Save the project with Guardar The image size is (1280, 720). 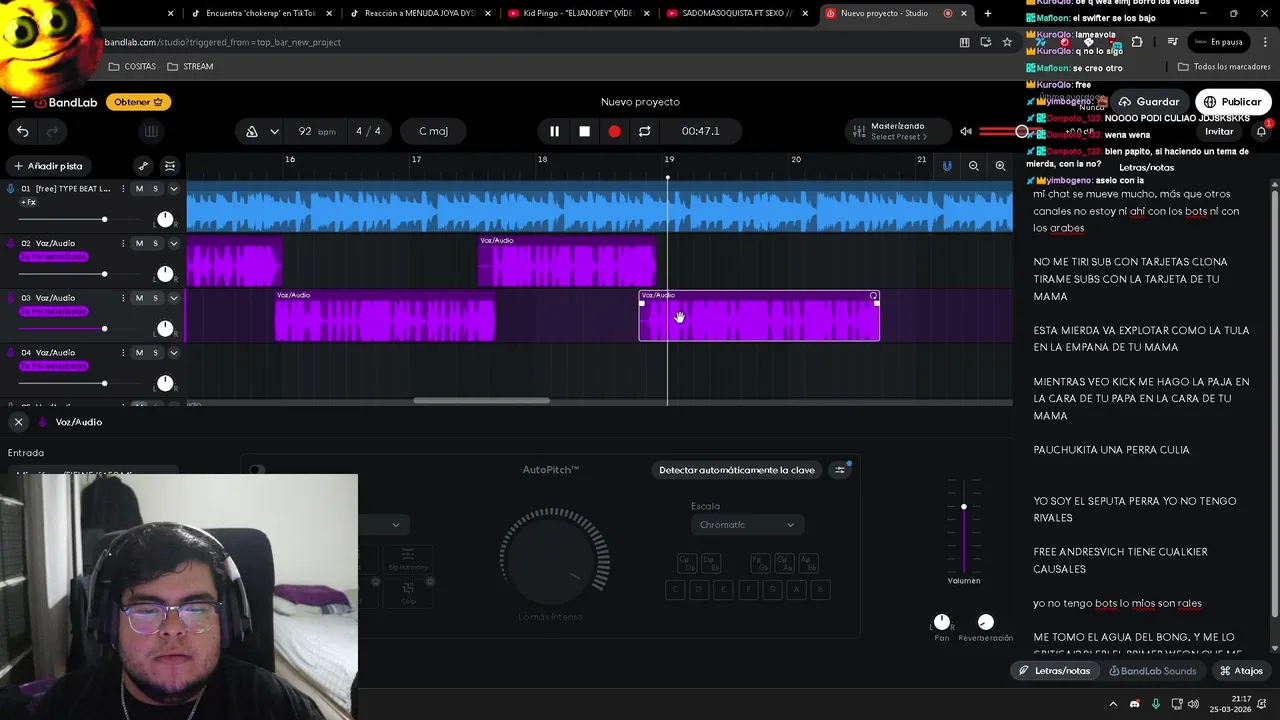pos(1148,102)
